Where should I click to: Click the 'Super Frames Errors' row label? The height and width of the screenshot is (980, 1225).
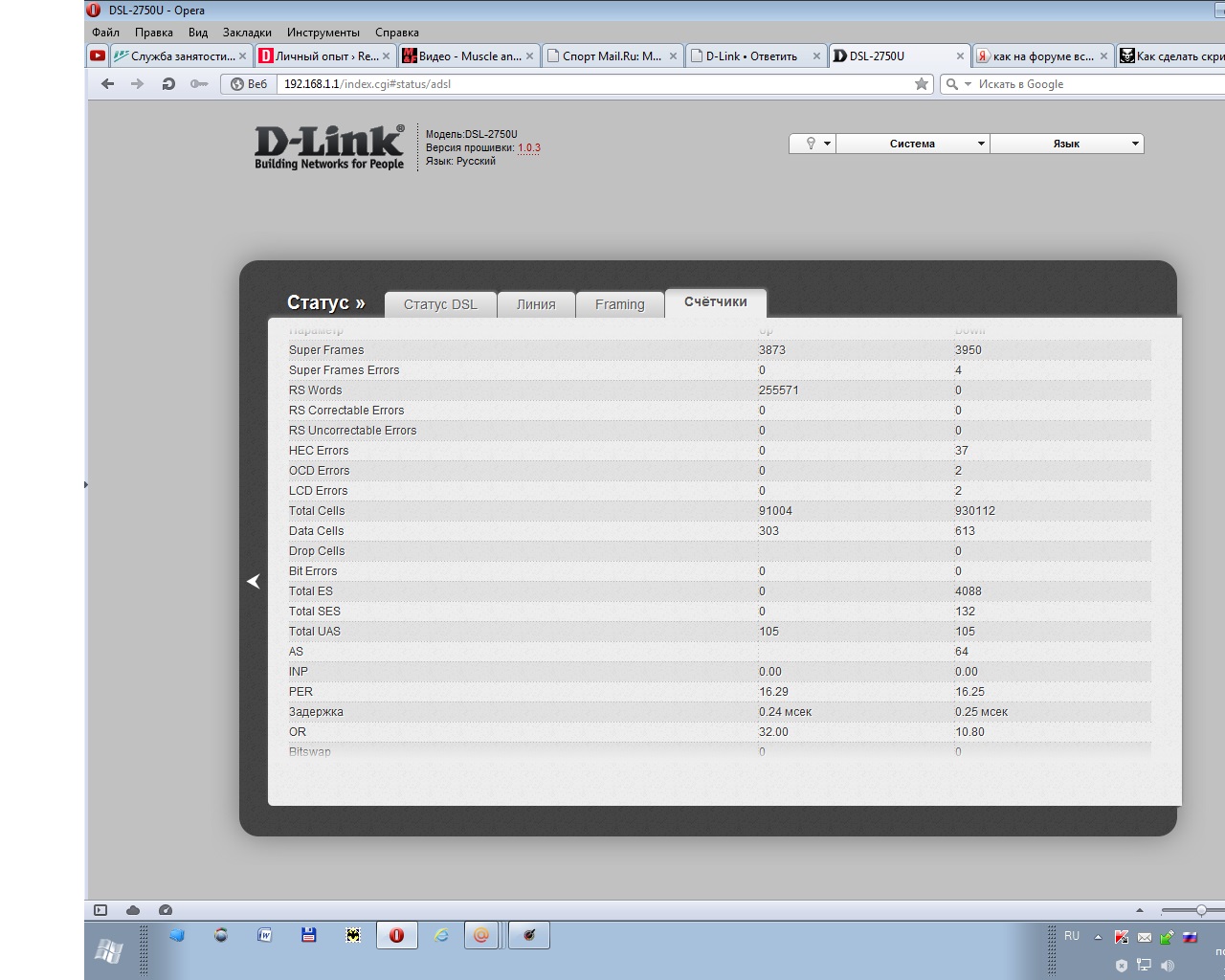click(x=345, y=370)
